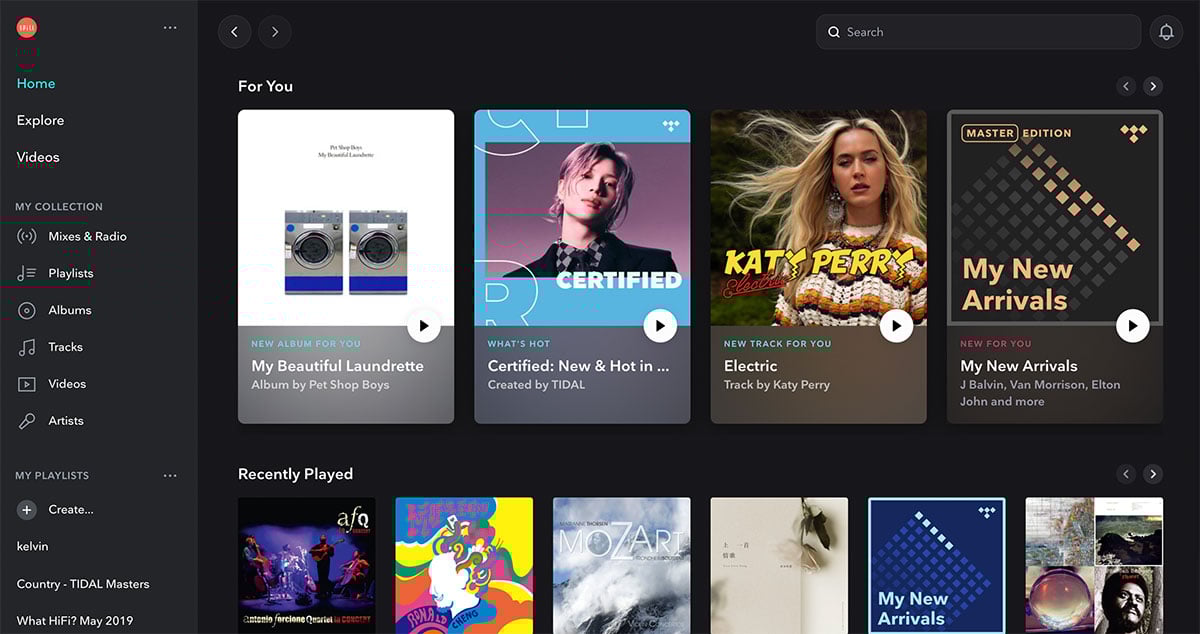
Task: Open Certified cover artwork
Action: tap(582, 217)
